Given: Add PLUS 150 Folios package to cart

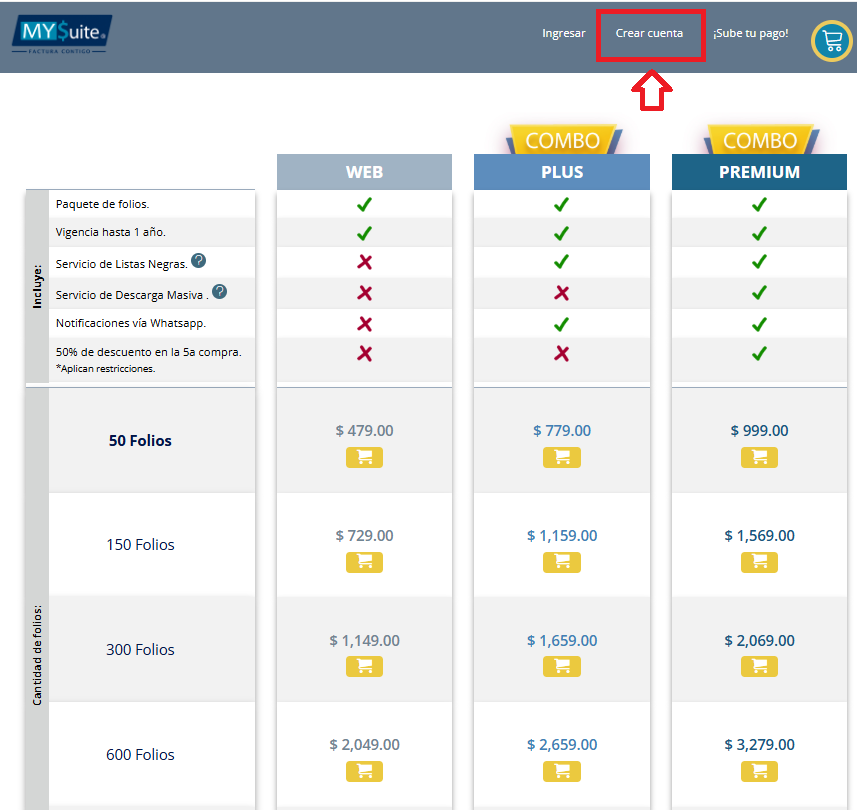Looking at the screenshot, I should [x=561, y=562].
